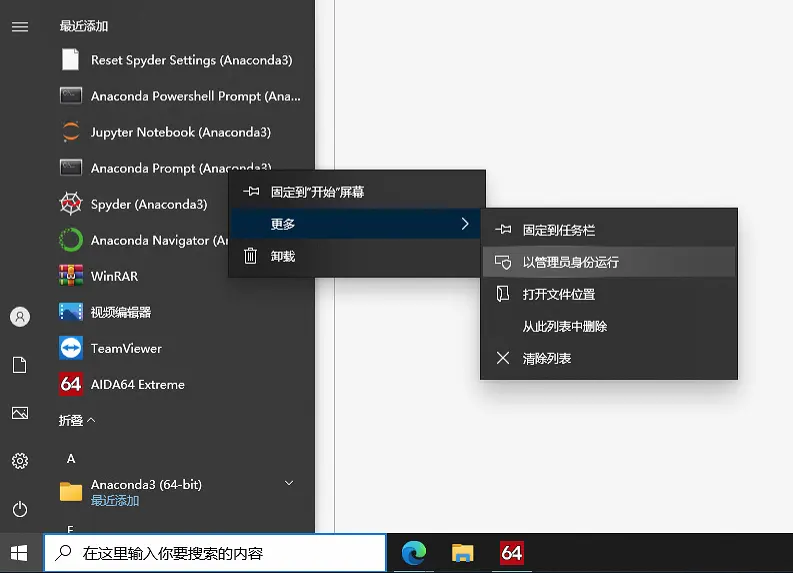Open AIDA64 Extreme entry text
Viewport: 793px width, 573px height.
coord(138,384)
